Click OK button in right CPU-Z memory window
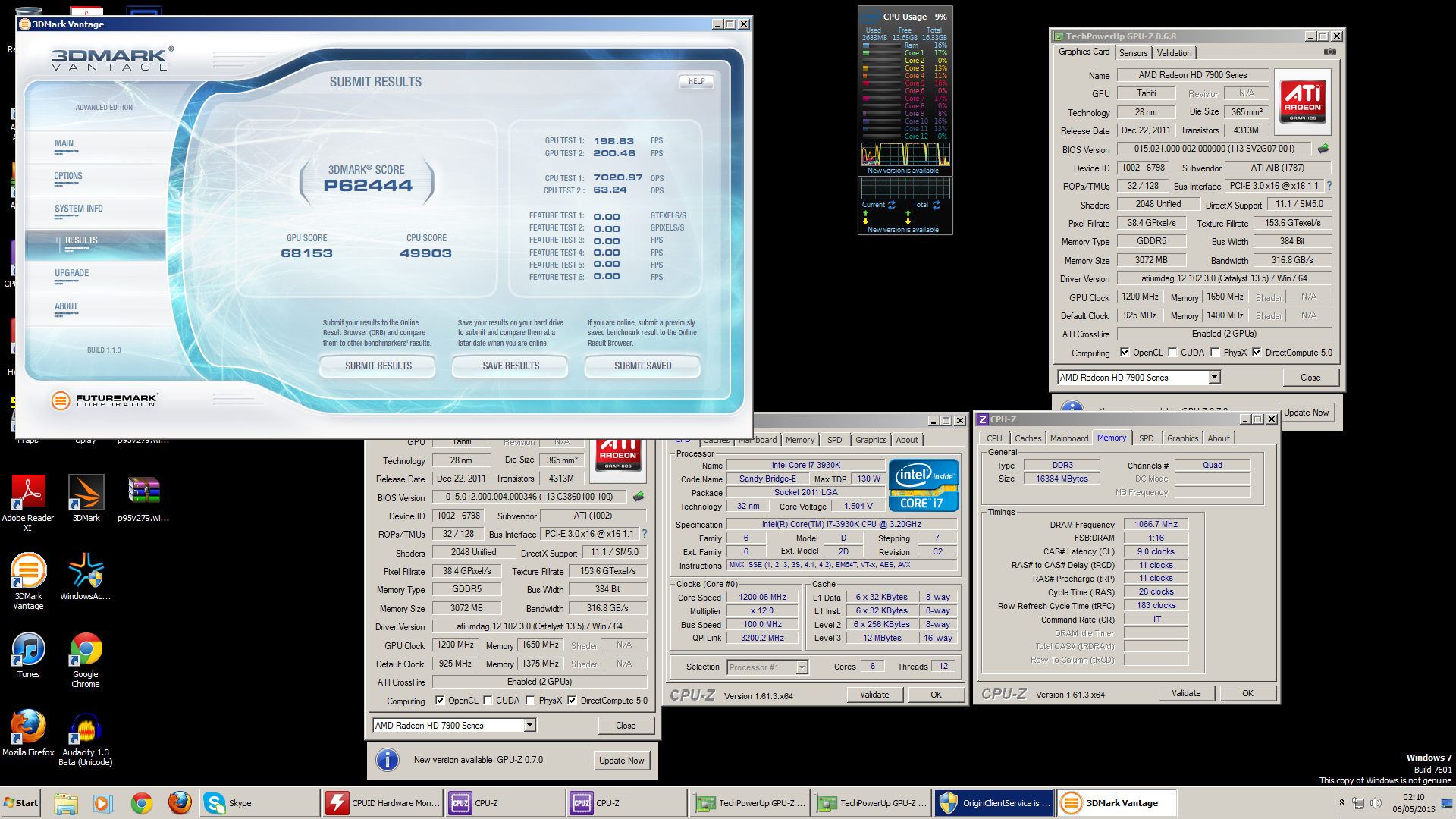 click(x=1247, y=693)
